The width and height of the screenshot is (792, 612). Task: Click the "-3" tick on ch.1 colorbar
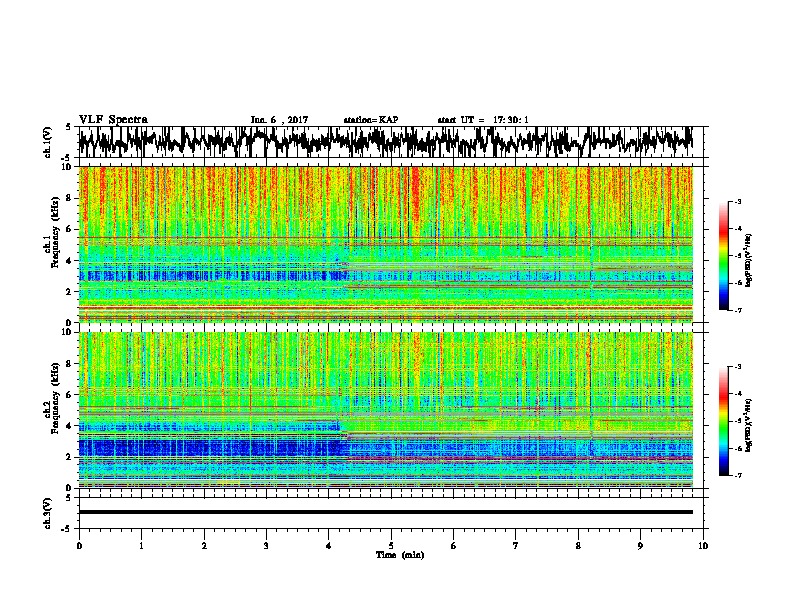pos(738,201)
